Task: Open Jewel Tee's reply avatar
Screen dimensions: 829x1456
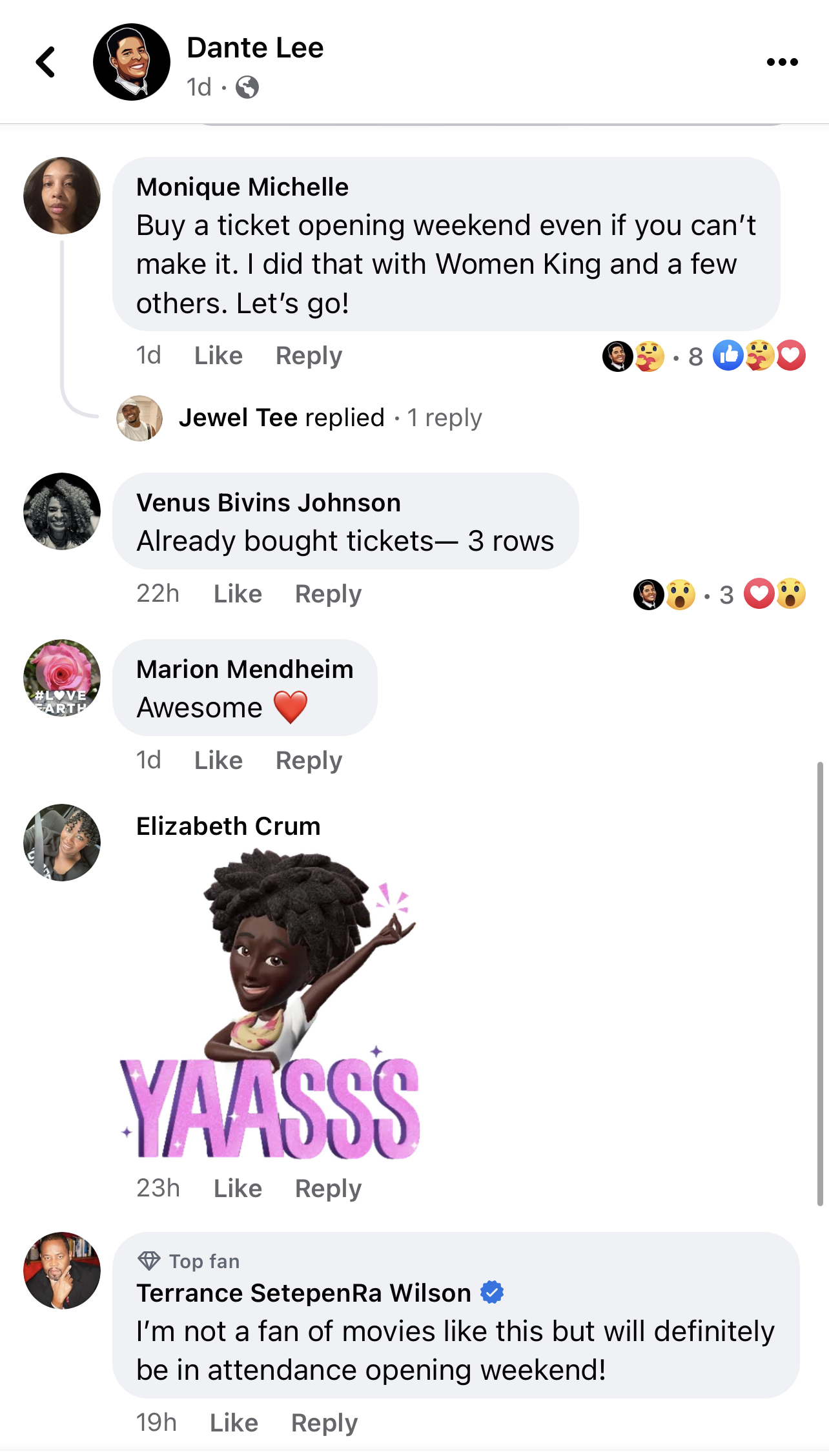Action: tap(139, 418)
